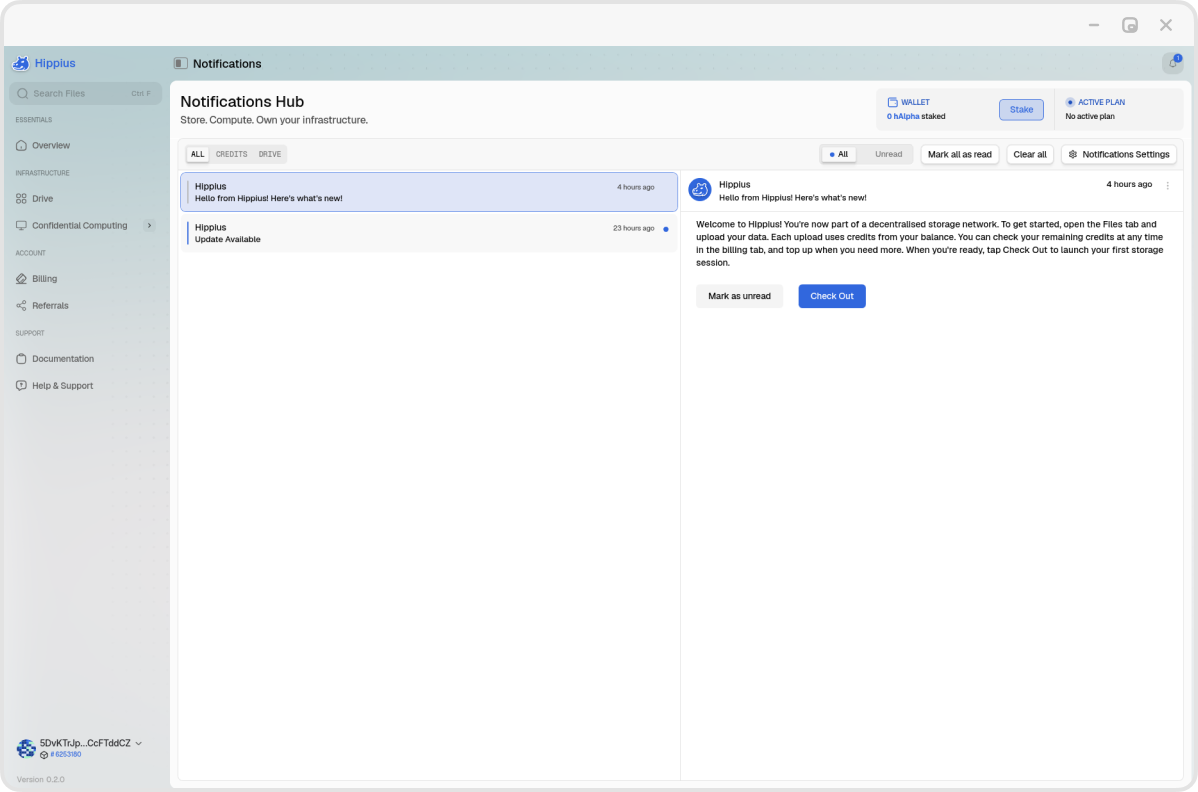Screen dimensions: 1198x792
Task: Click the Confidential Computing monitor icon
Action: (x=21, y=225)
